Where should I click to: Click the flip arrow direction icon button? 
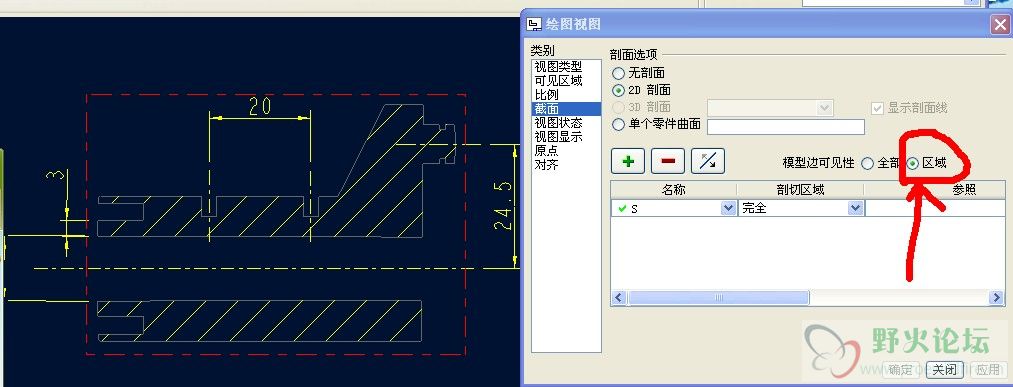(x=708, y=162)
